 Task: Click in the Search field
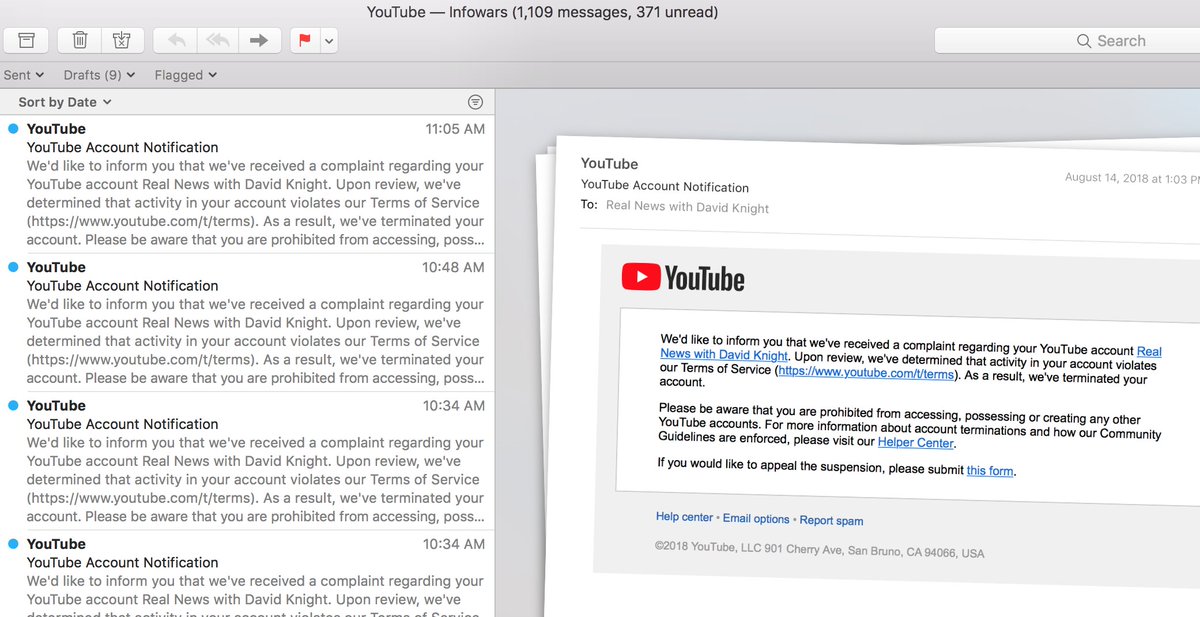1067,40
